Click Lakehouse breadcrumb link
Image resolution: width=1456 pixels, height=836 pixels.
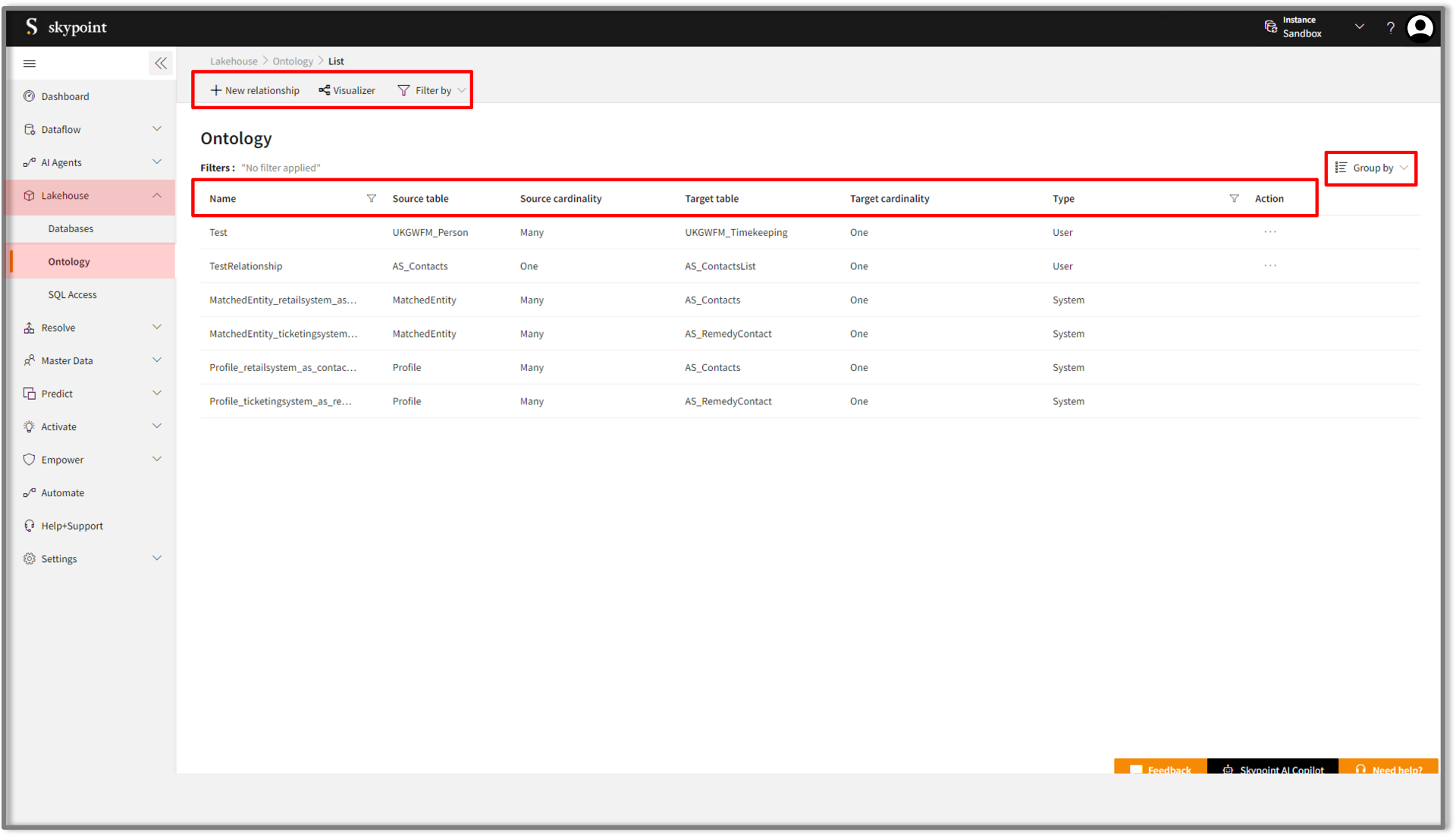(x=234, y=61)
